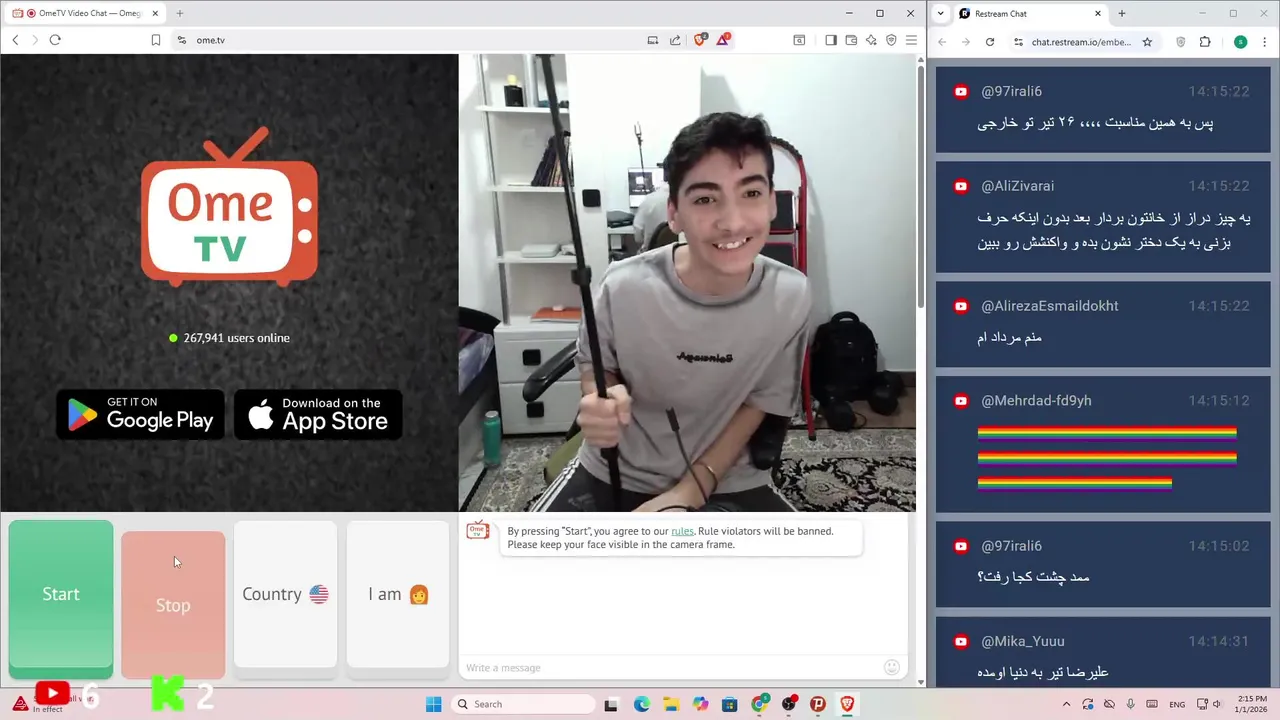Open tab search dropdown in Chrome window
The width and height of the screenshot is (1280, 720).
940,14
